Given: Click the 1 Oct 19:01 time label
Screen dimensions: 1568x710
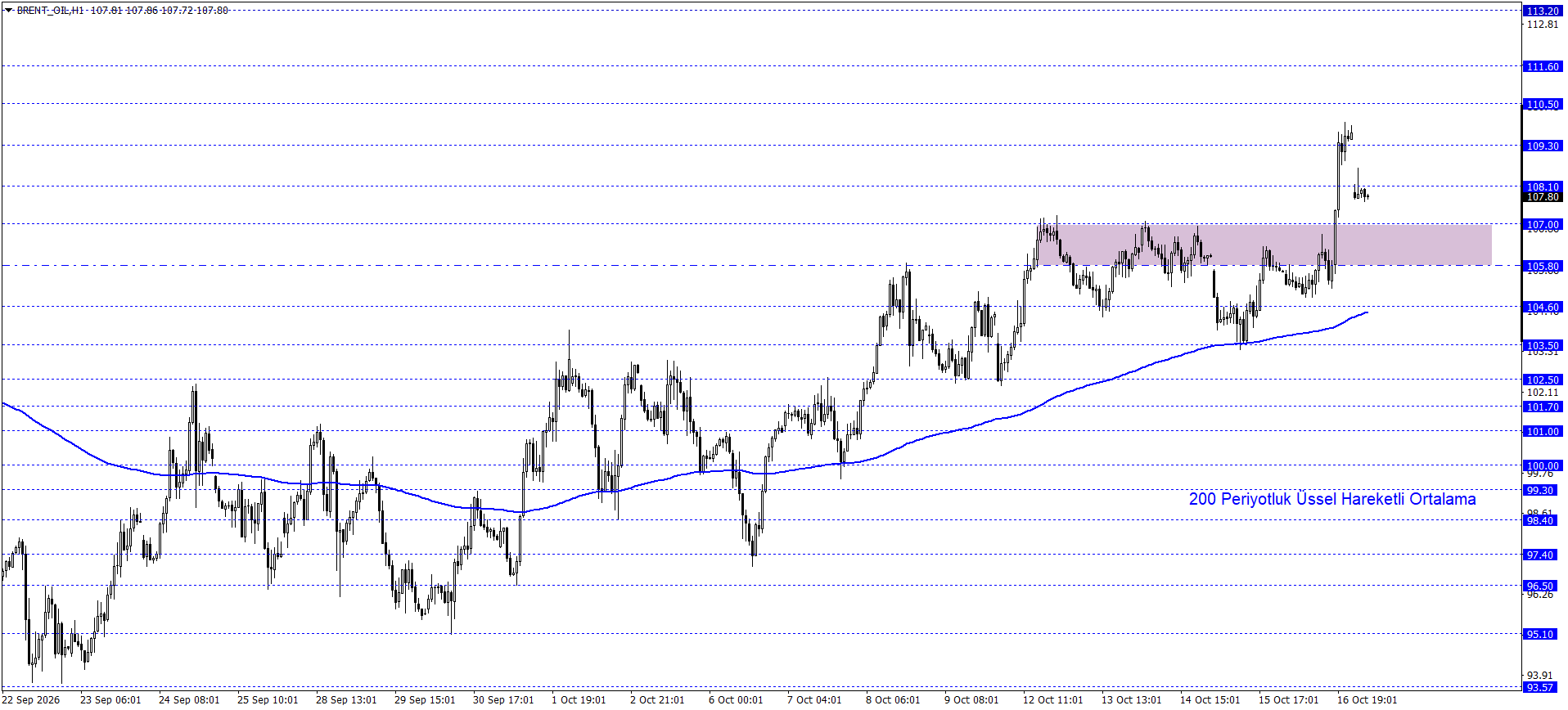Looking at the screenshot, I should tap(579, 699).
